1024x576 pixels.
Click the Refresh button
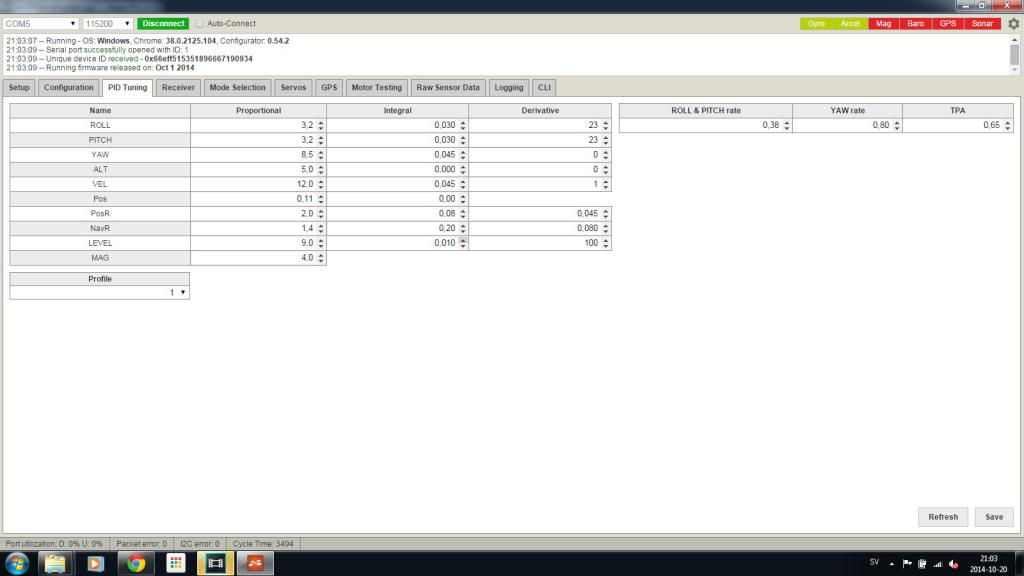point(943,517)
